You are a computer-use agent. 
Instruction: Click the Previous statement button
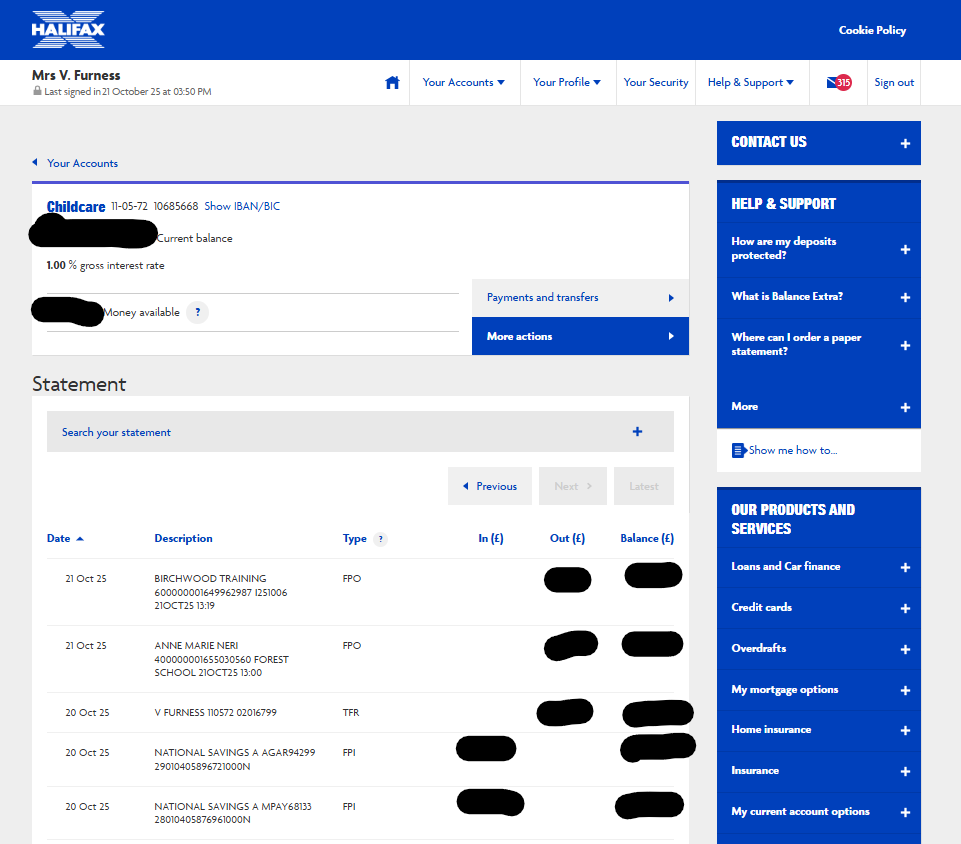coord(490,486)
